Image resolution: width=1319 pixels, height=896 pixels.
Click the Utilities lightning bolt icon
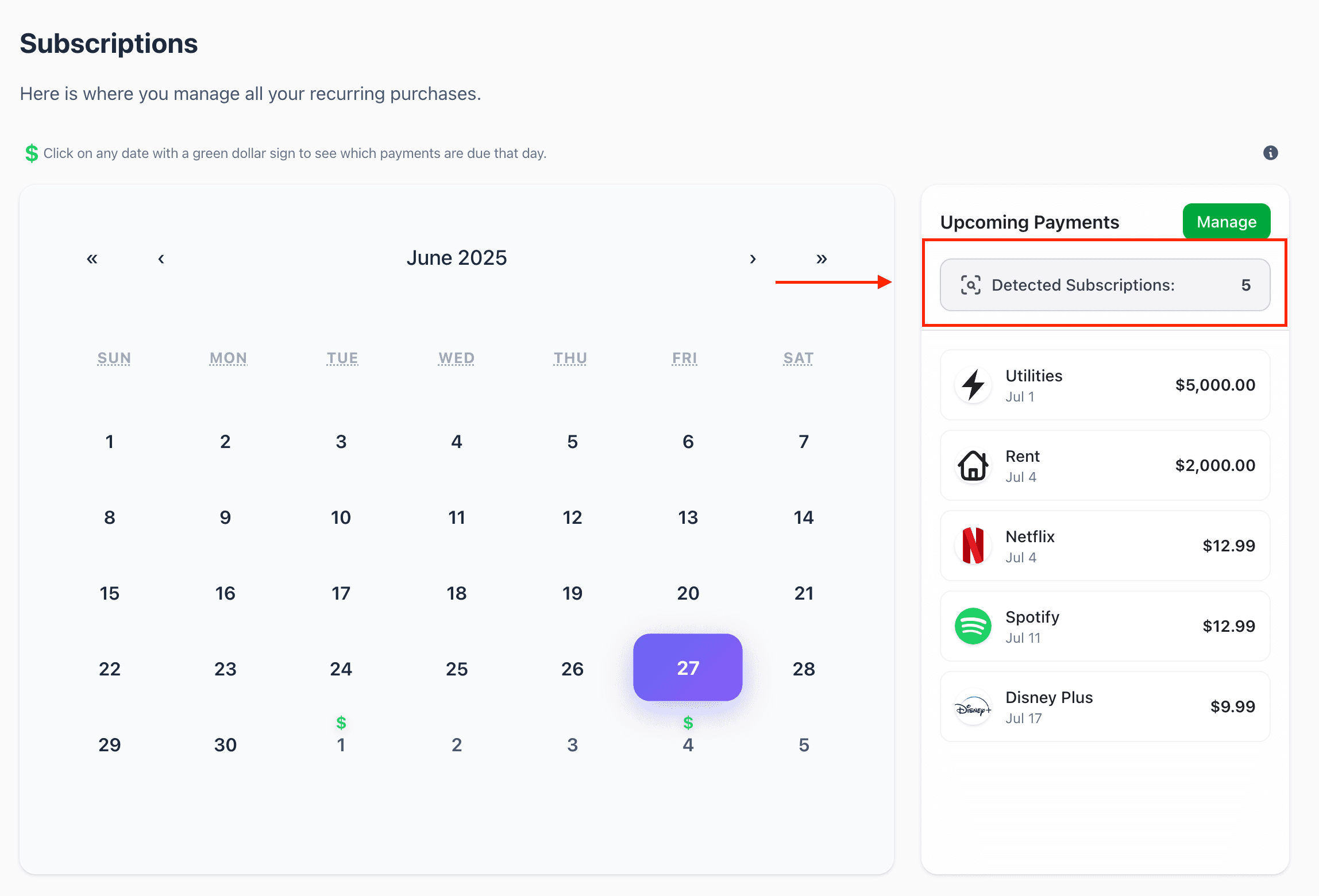click(973, 385)
